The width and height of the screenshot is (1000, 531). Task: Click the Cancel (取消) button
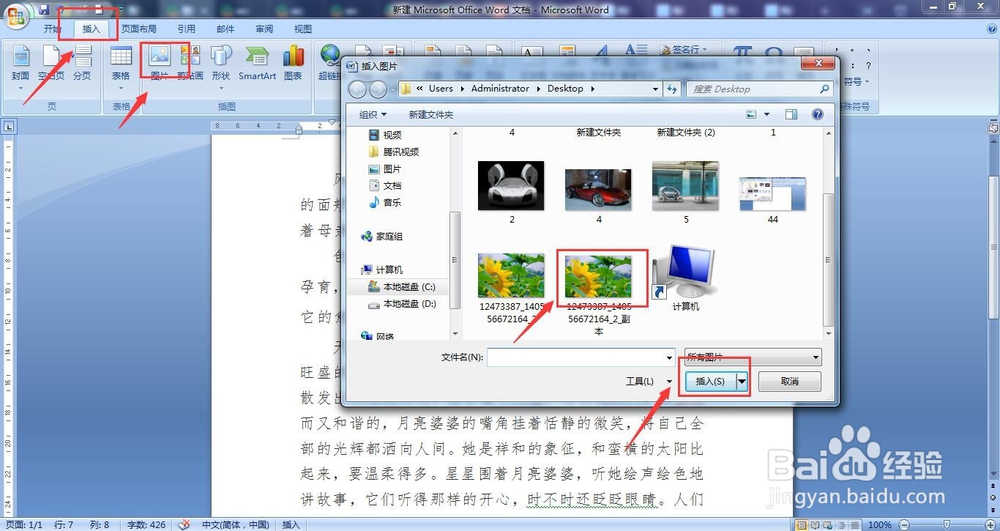[790, 381]
